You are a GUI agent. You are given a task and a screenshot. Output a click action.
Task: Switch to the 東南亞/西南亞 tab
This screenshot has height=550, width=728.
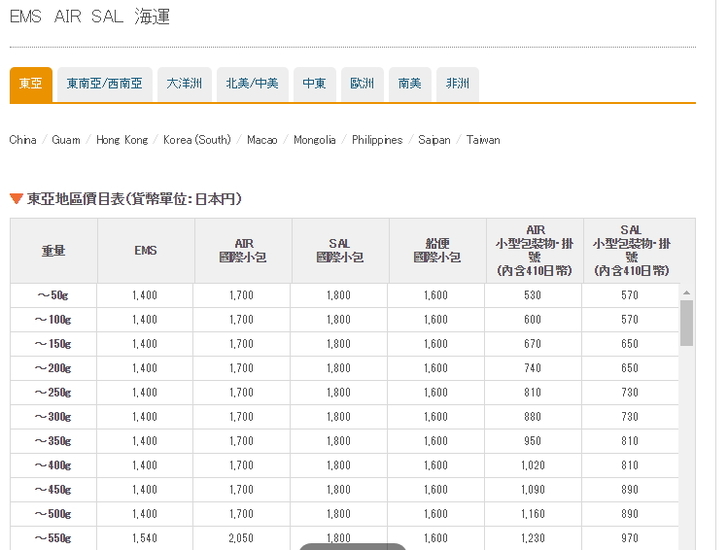pyautogui.click(x=104, y=84)
